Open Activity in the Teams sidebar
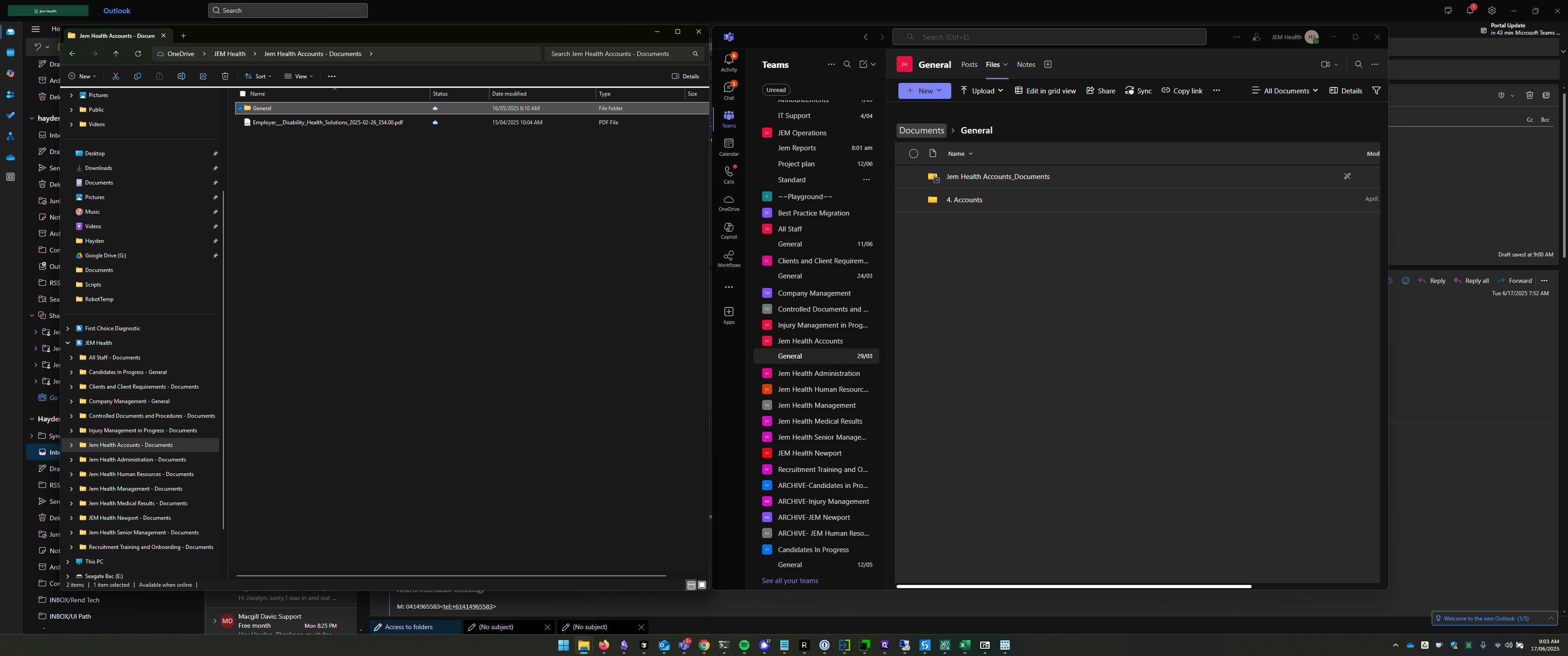This screenshot has width=1568, height=656. coord(728,63)
